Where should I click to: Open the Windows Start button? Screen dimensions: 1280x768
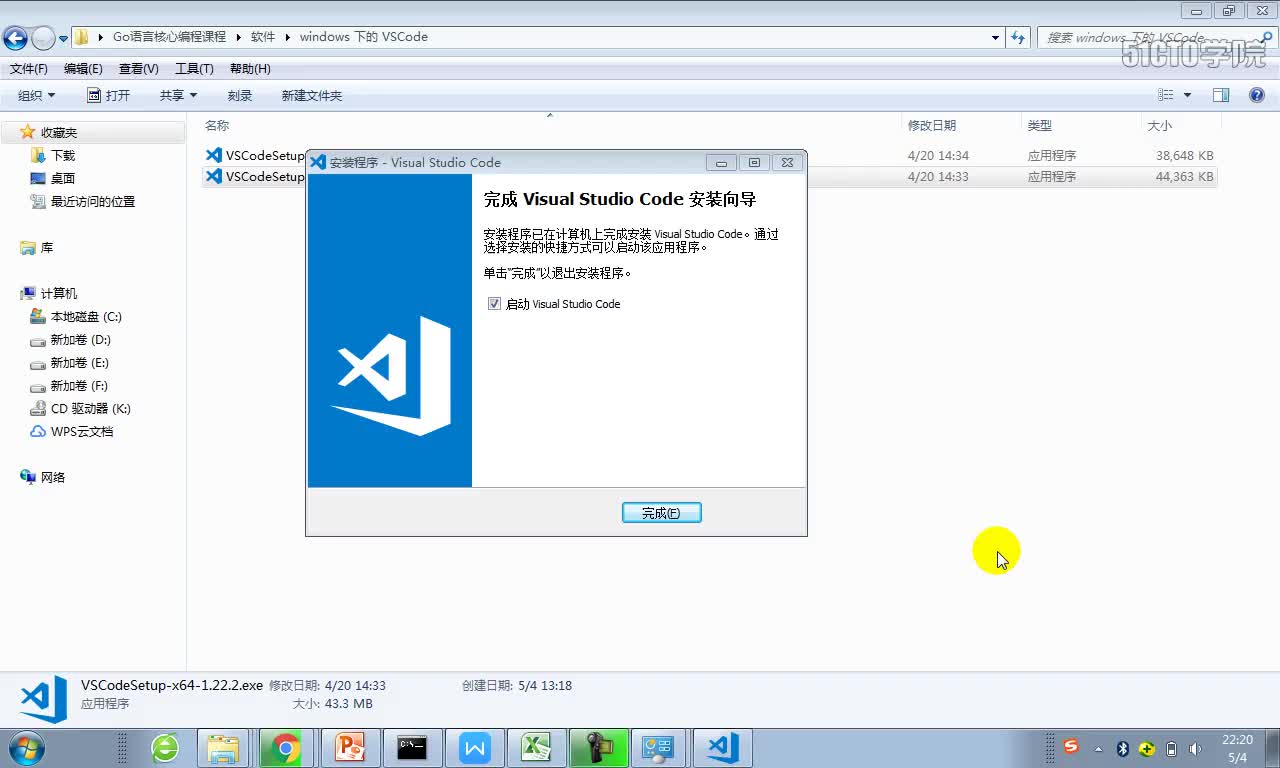click(25, 748)
